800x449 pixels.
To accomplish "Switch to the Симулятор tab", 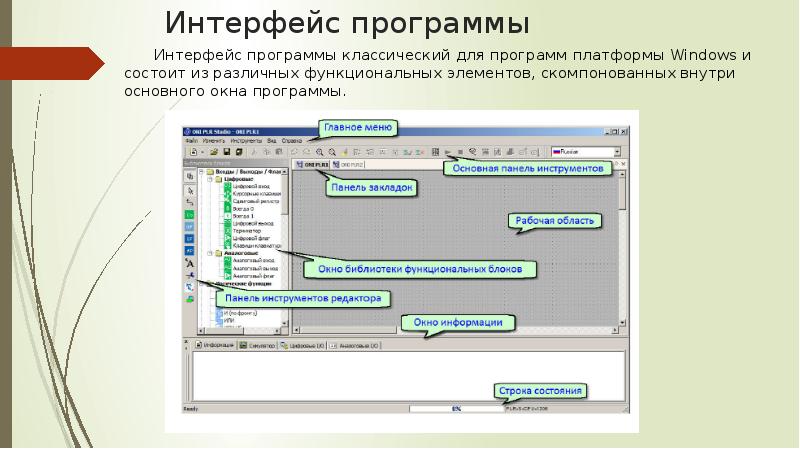I will pos(258,345).
